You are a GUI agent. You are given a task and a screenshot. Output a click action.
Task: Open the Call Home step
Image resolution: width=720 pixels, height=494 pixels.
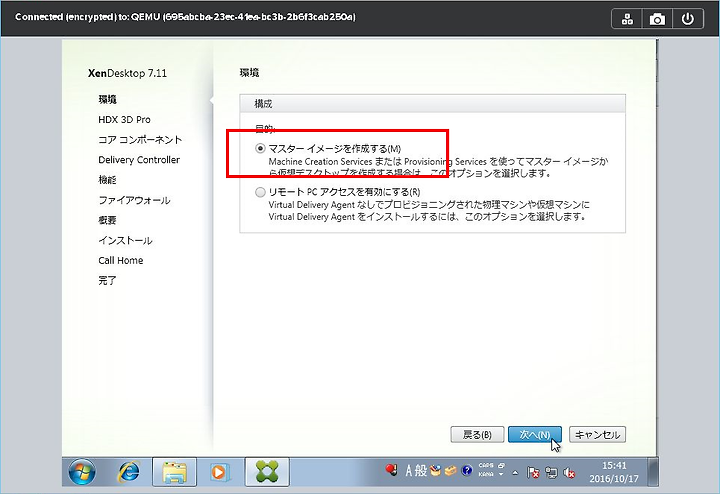click(121, 260)
